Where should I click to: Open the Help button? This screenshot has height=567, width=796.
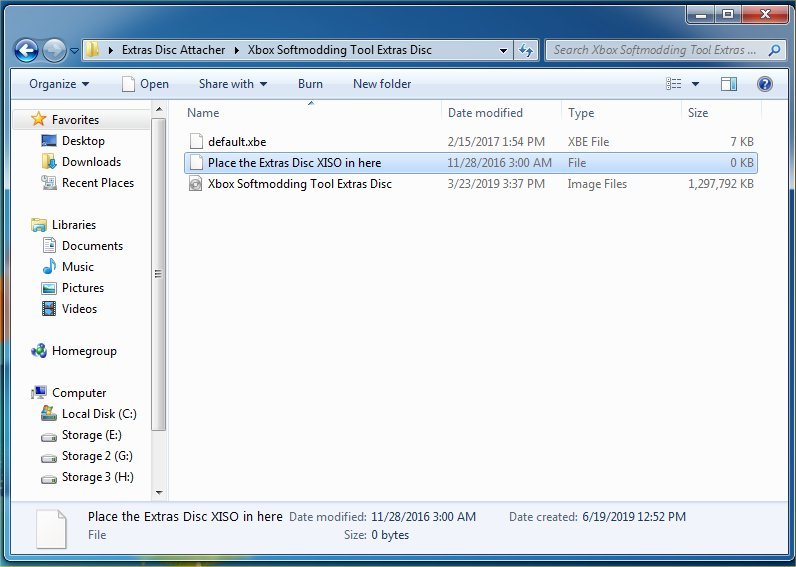click(765, 84)
